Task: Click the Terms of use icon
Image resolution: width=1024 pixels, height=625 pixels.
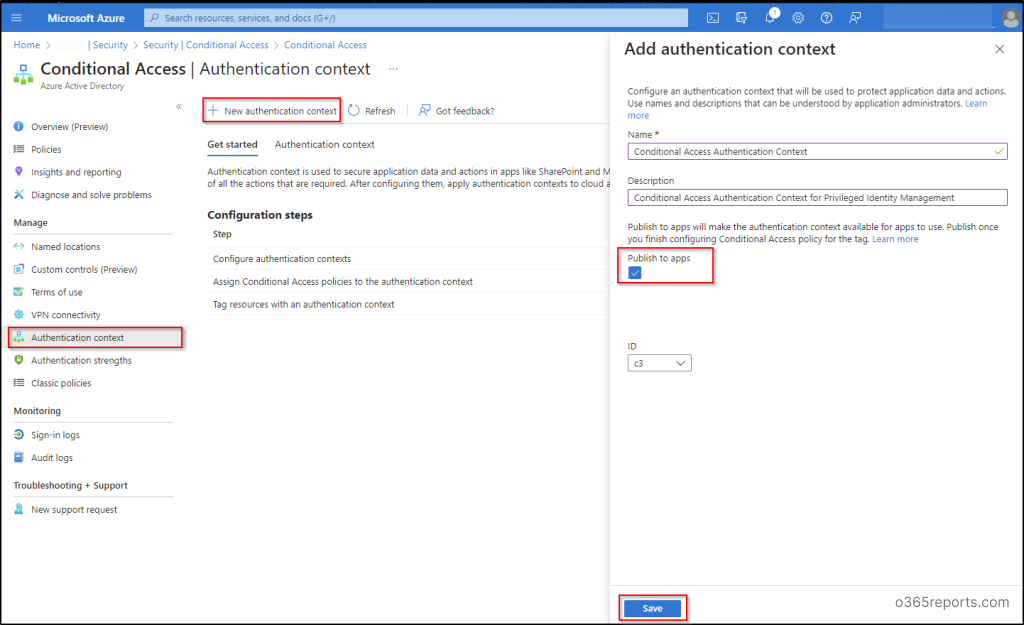Action: click(x=18, y=292)
